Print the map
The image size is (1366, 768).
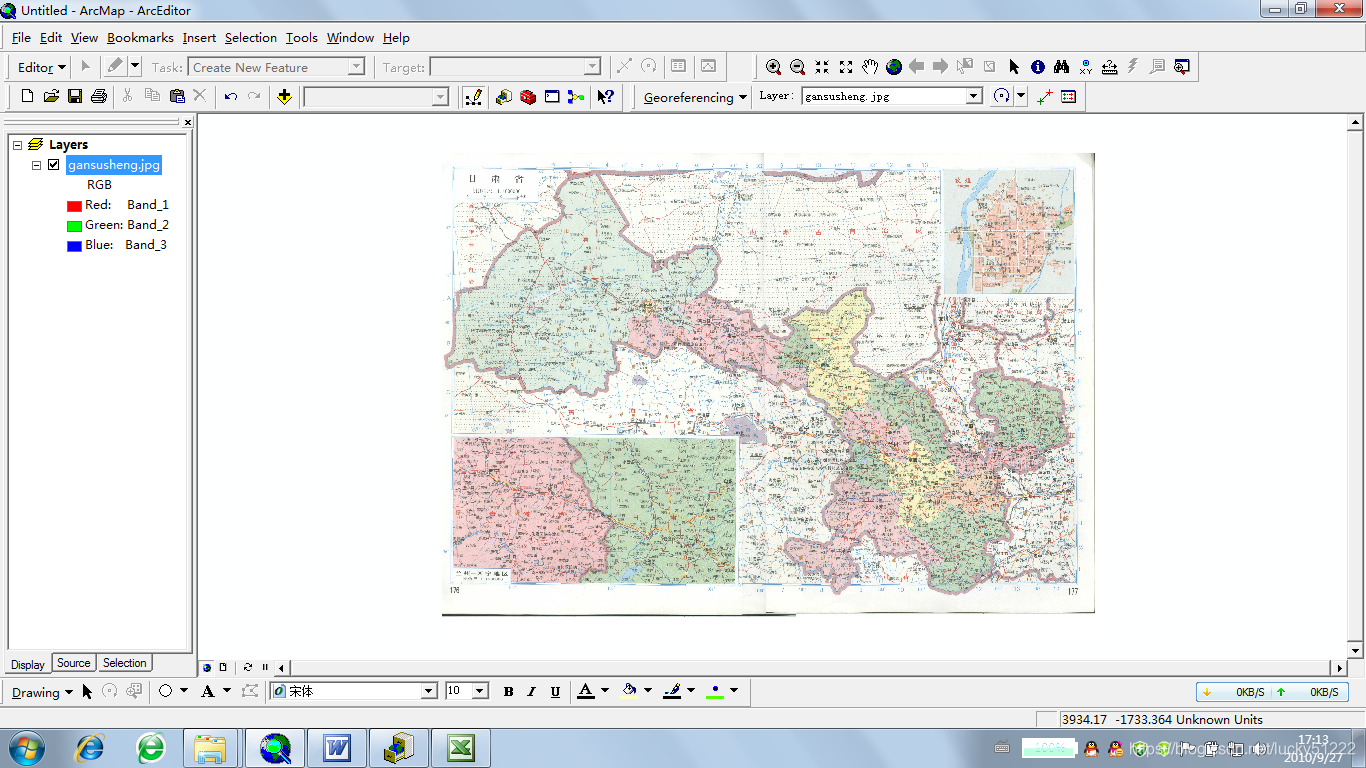99,96
